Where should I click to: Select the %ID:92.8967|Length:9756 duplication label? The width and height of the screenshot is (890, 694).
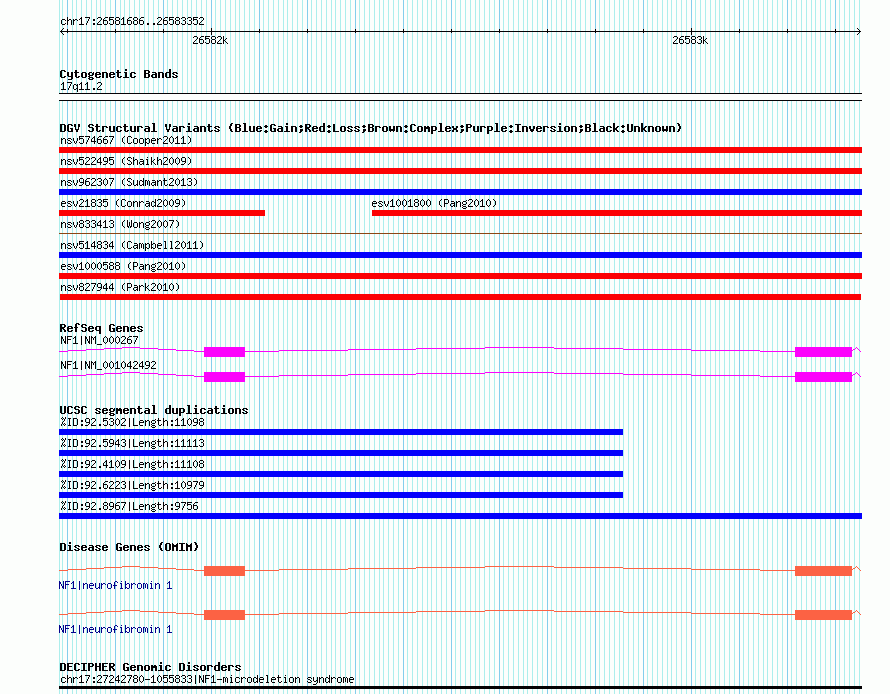(129, 506)
